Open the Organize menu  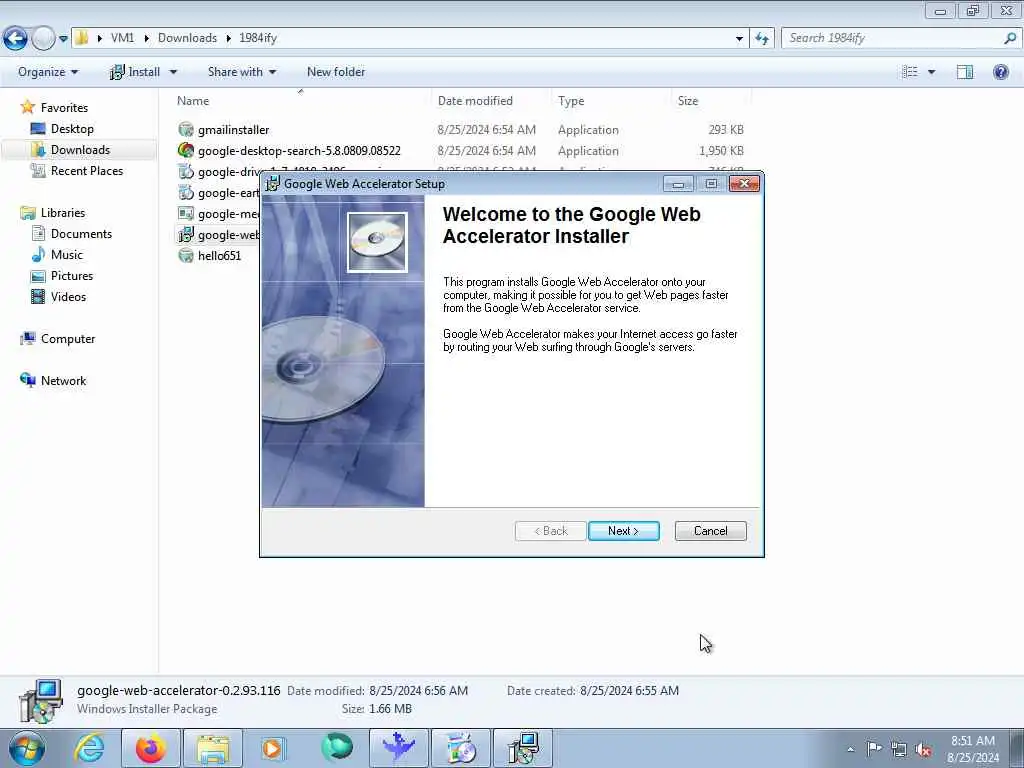tap(48, 72)
